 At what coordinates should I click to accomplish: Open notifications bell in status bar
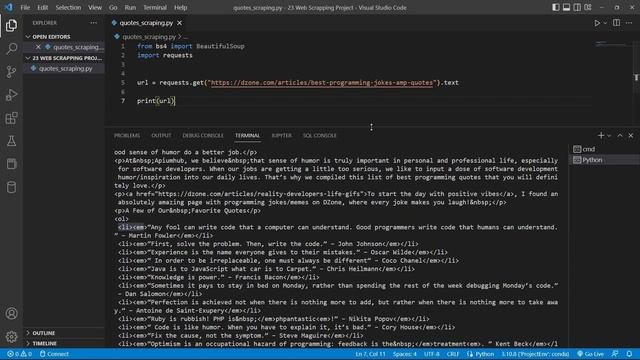point(629,354)
